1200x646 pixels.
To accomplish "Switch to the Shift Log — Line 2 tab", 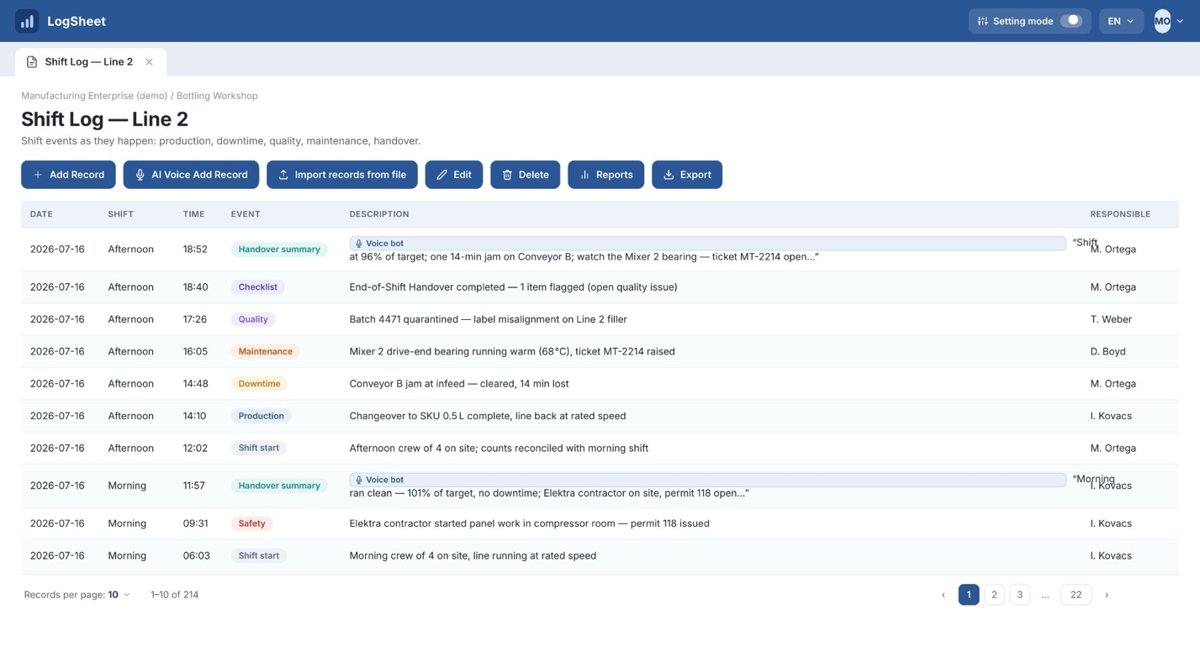I will click(x=89, y=62).
